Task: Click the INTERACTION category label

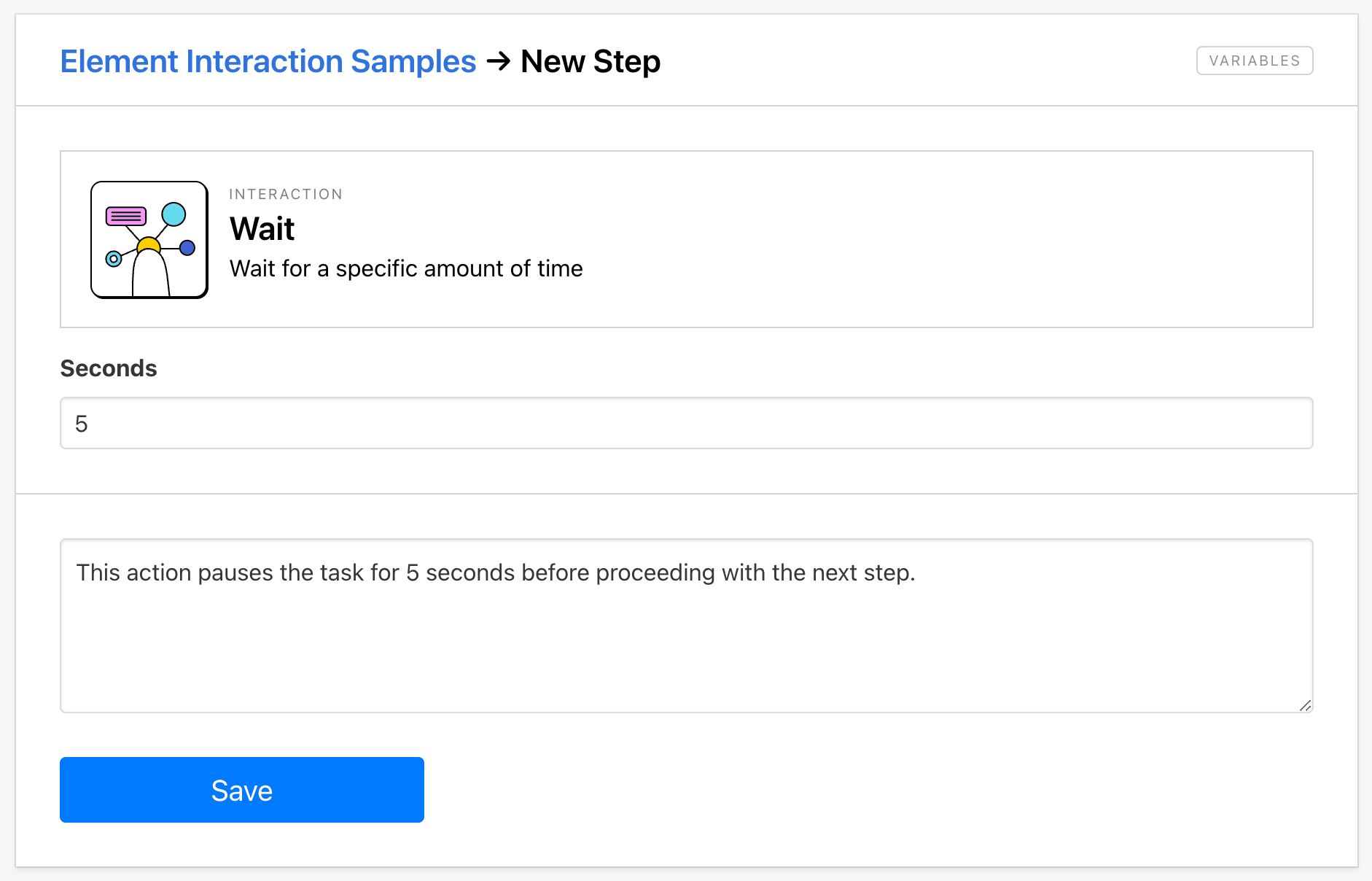Action: [286, 194]
